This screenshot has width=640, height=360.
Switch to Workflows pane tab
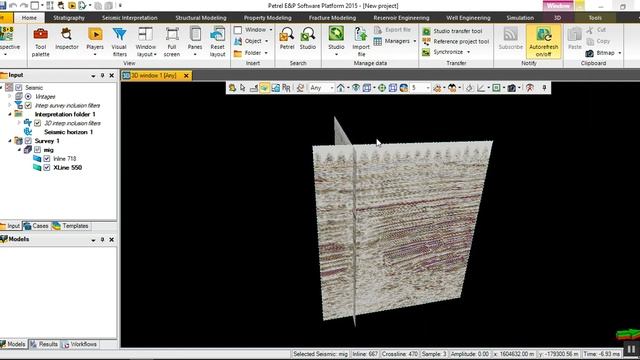(x=80, y=344)
